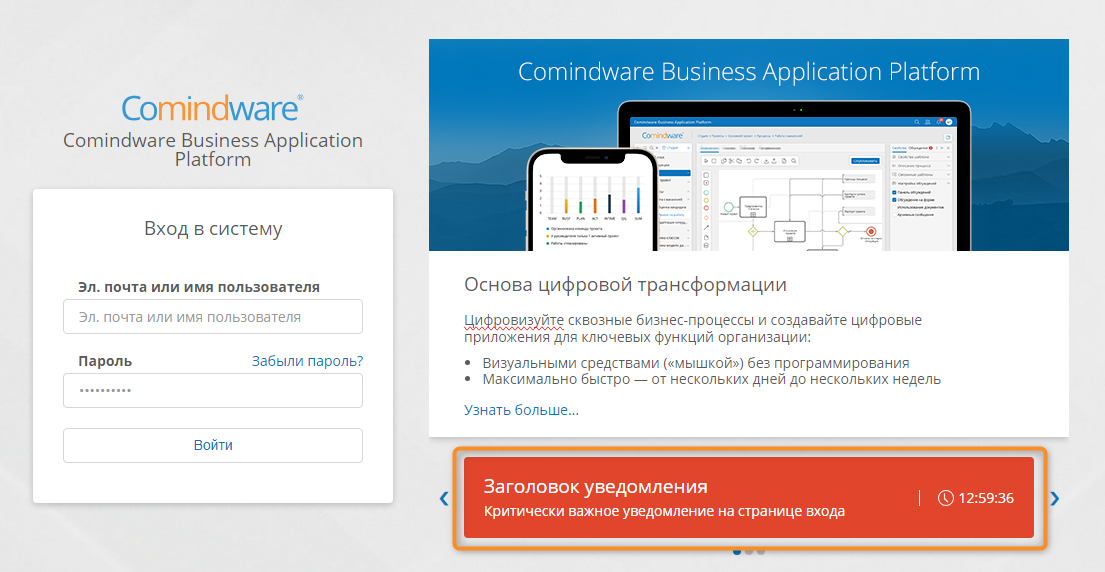Click the 'Максимально быстро' bullet point
This screenshot has height=572, width=1105.
[x=712, y=379]
